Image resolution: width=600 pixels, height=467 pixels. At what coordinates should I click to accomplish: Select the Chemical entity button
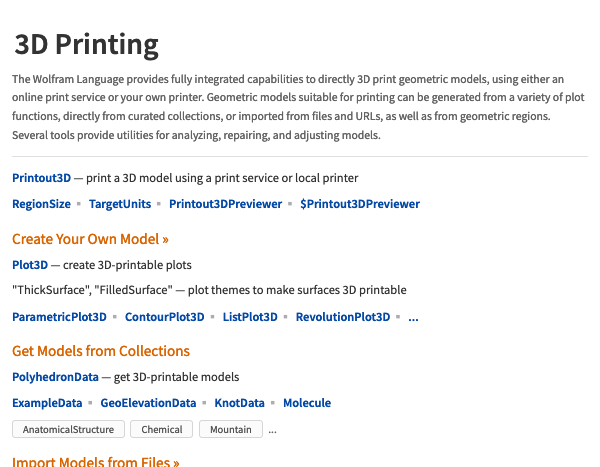[161, 429]
